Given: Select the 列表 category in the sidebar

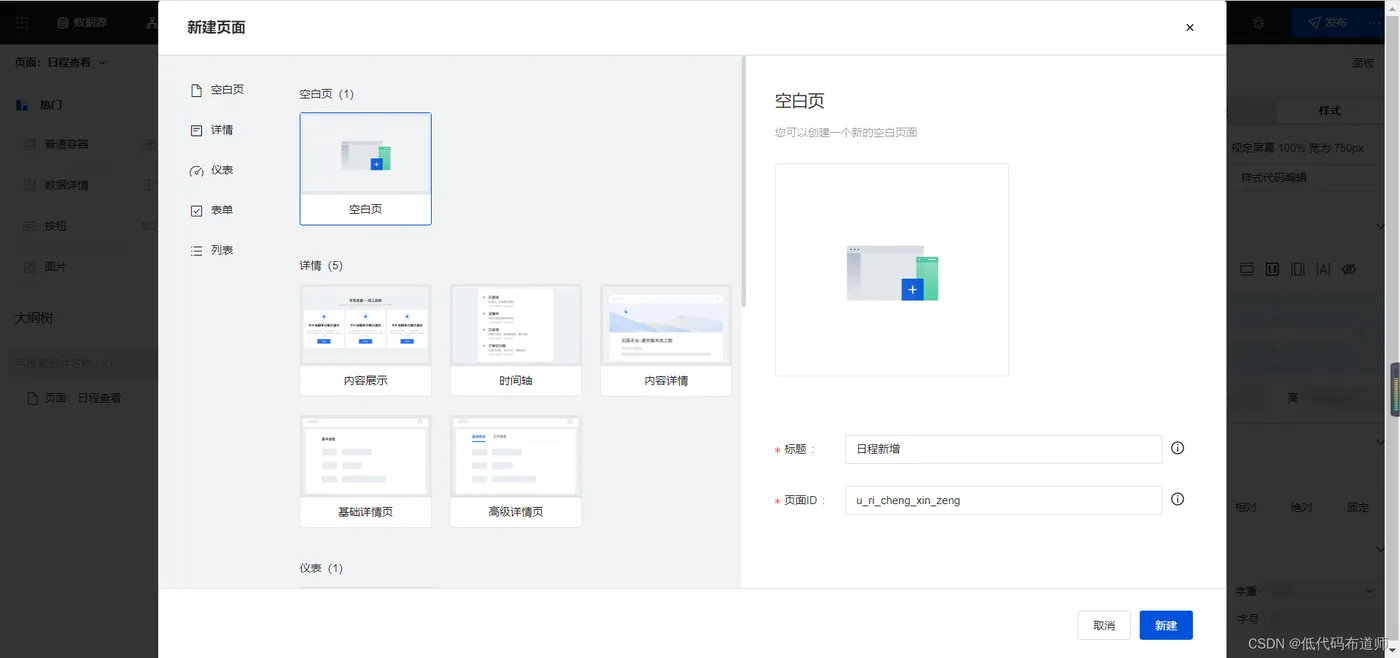Looking at the screenshot, I should tap(212, 250).
